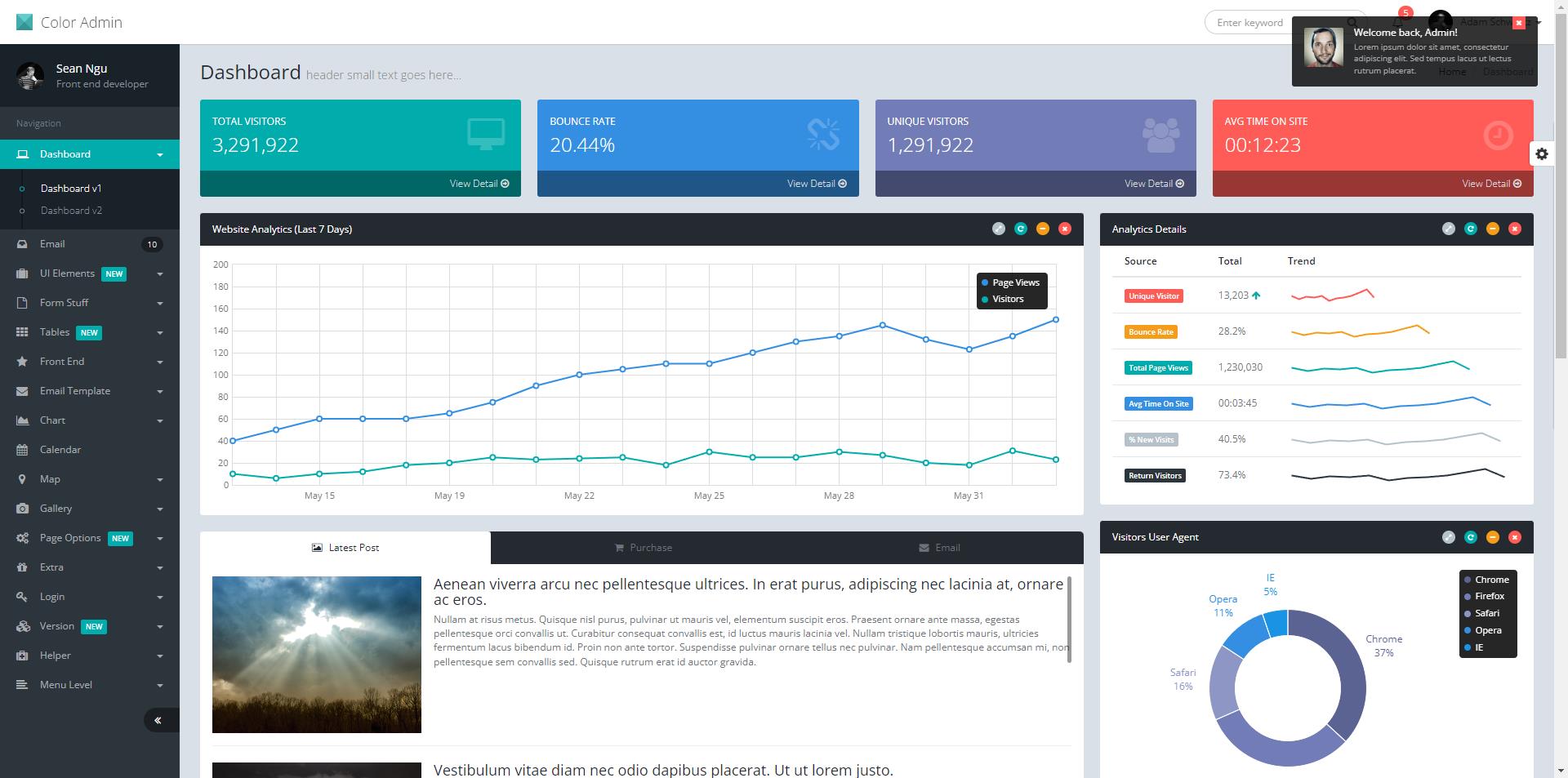The width and height of the screenshot is (1568, 778).
Task: Click the Color Admin logo icon
Action: [24, 22]
